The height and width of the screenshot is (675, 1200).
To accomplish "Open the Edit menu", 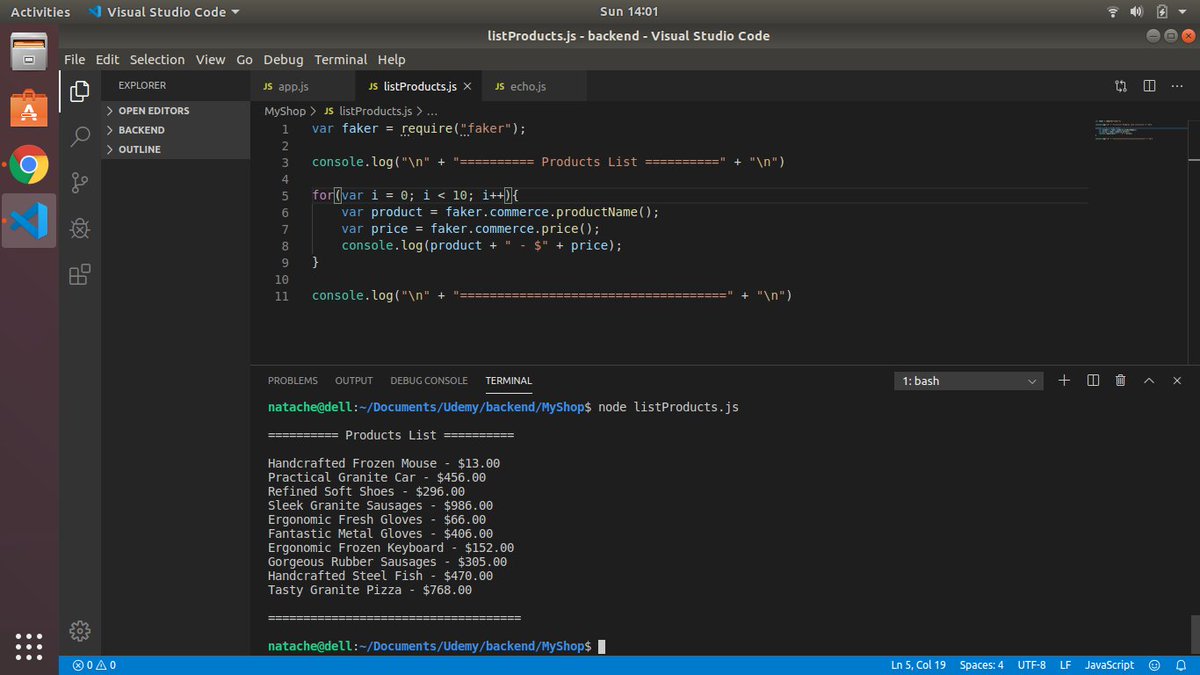I will (x=107, y=59).
